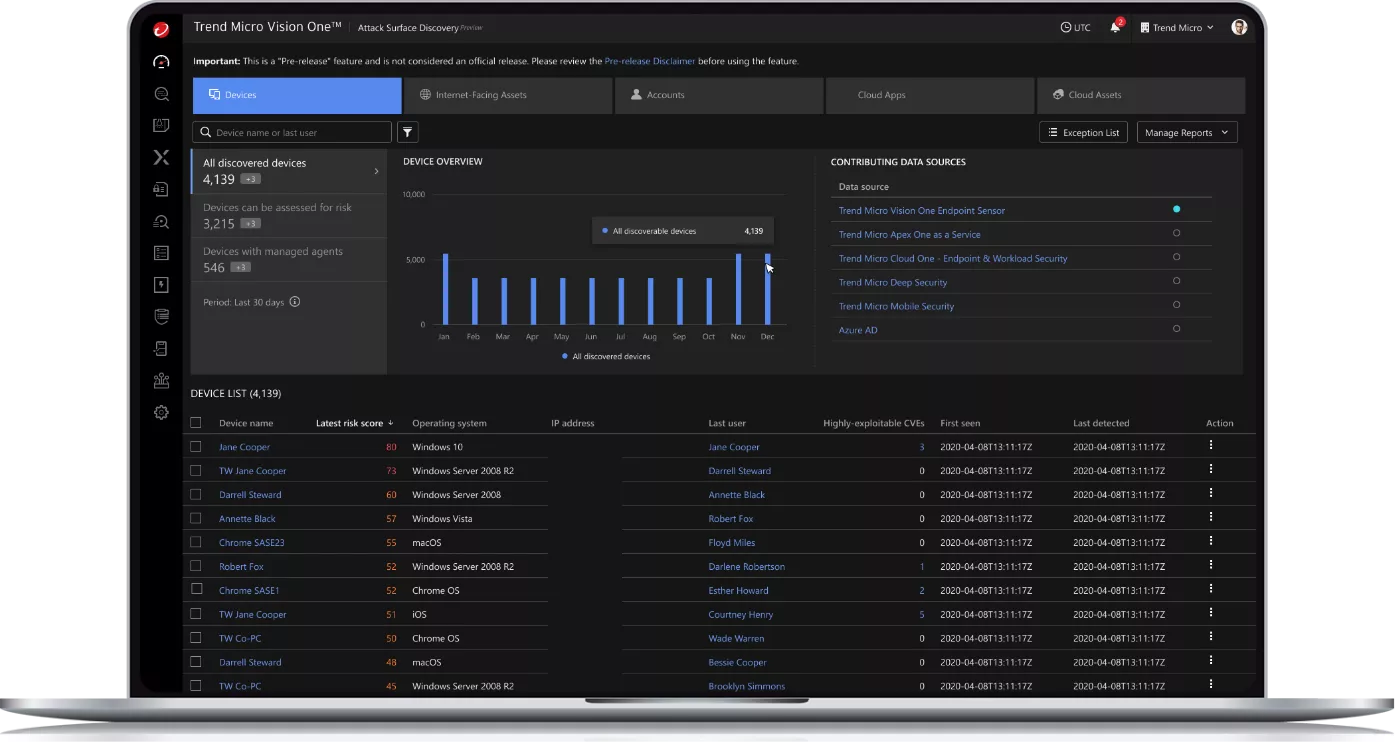Open Cloud One Endpoint & Workload Security link

click(953, 258)
